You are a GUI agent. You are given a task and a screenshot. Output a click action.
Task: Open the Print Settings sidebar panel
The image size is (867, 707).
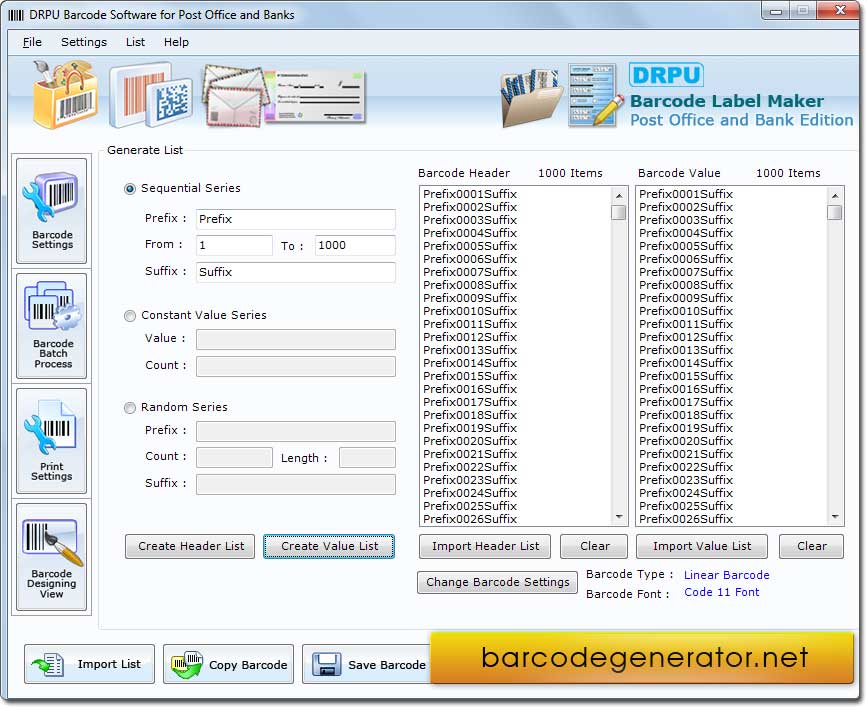click(51, 441)
